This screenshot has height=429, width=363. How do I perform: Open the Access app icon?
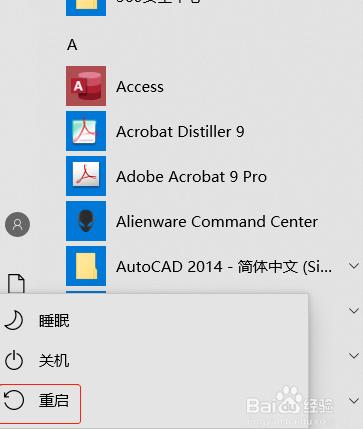[86, 86]
